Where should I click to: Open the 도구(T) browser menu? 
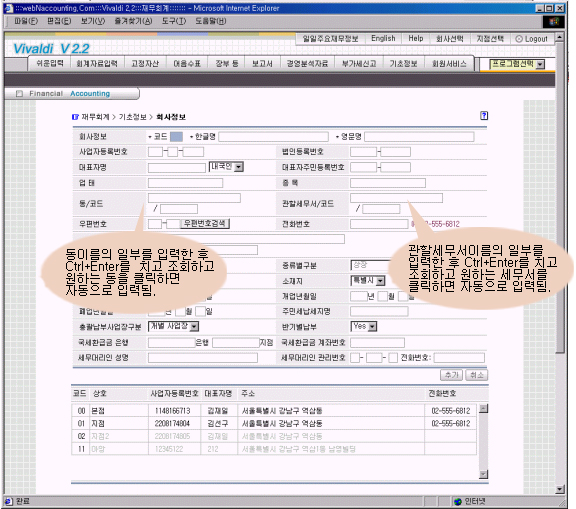174,21
